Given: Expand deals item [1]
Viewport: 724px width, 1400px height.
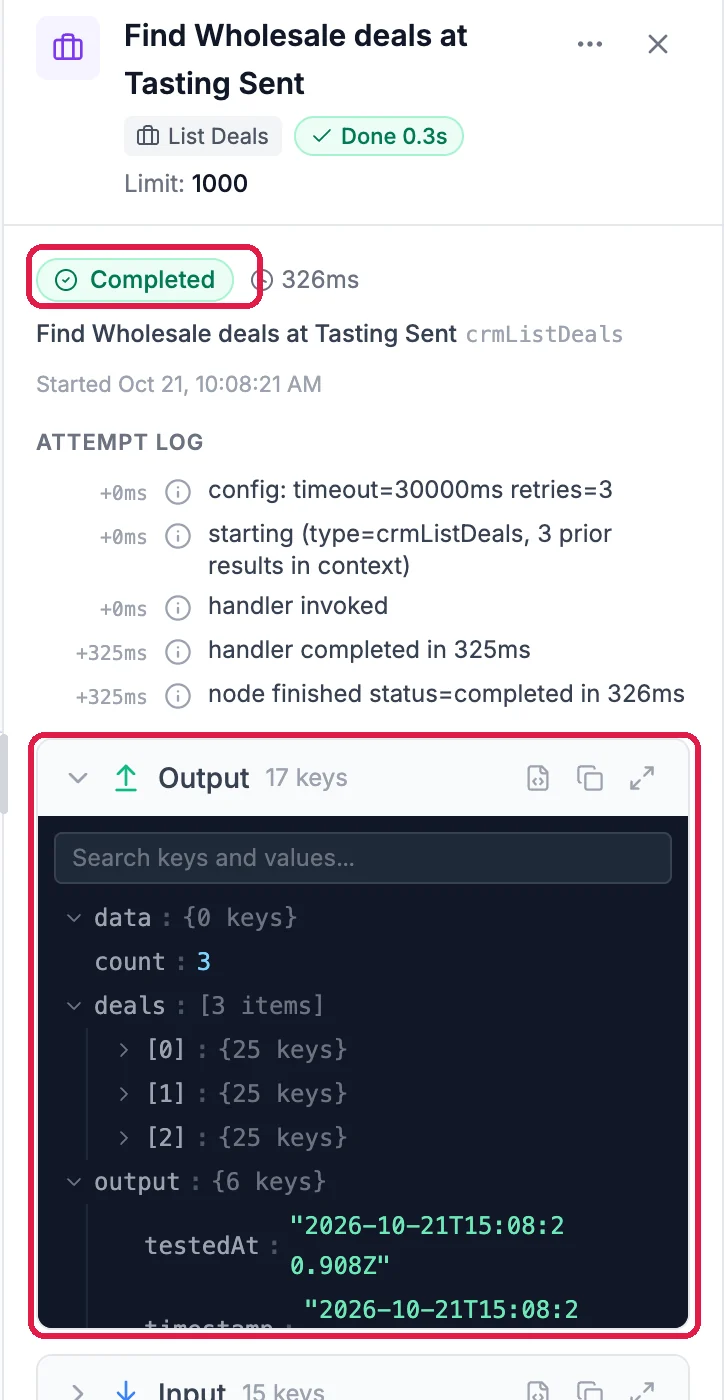Looking at the screenshot, I should pyautogui.click(x=124, y=1094).
